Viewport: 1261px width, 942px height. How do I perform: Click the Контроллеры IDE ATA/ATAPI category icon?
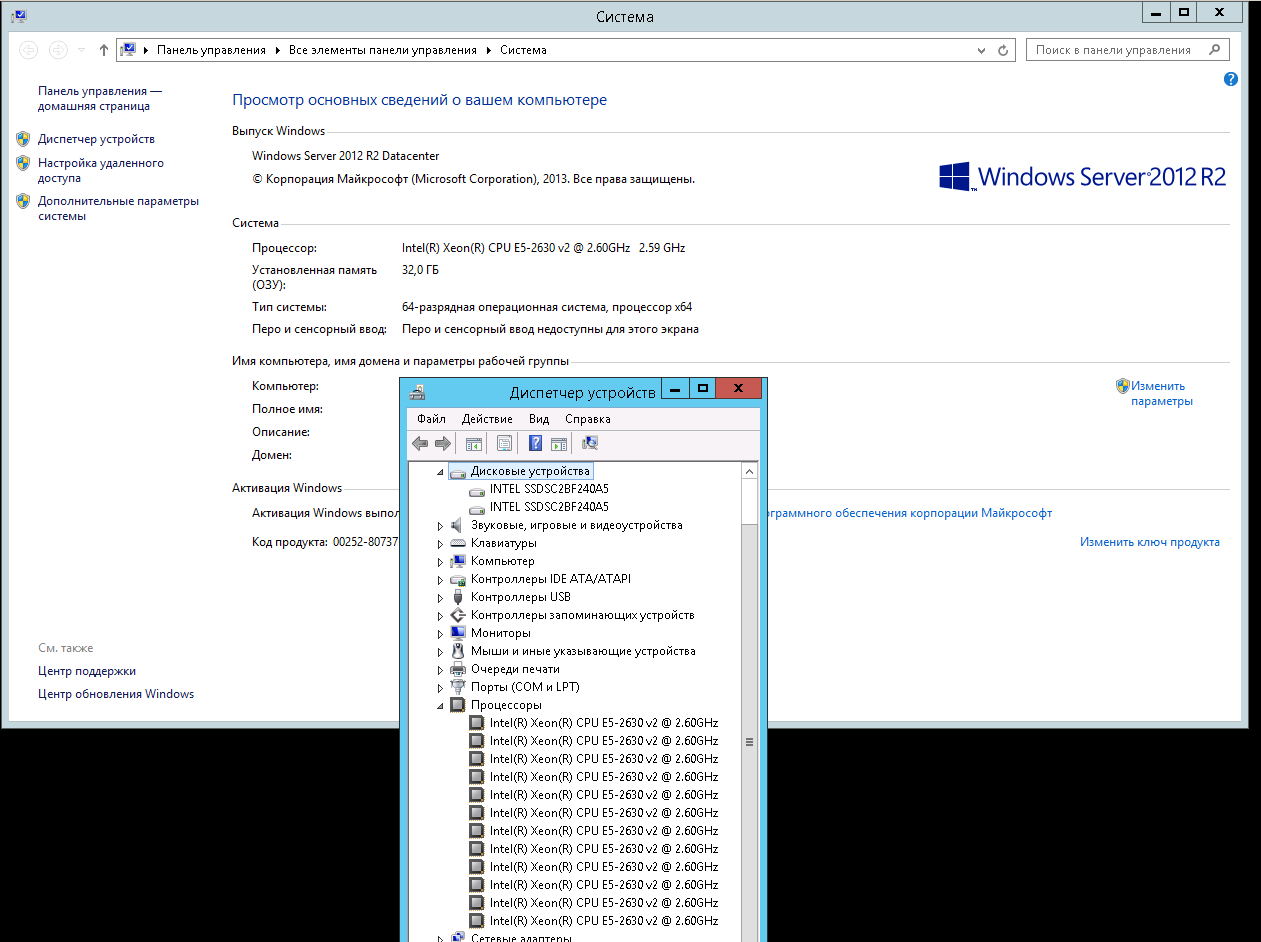(x=458, y=579)
